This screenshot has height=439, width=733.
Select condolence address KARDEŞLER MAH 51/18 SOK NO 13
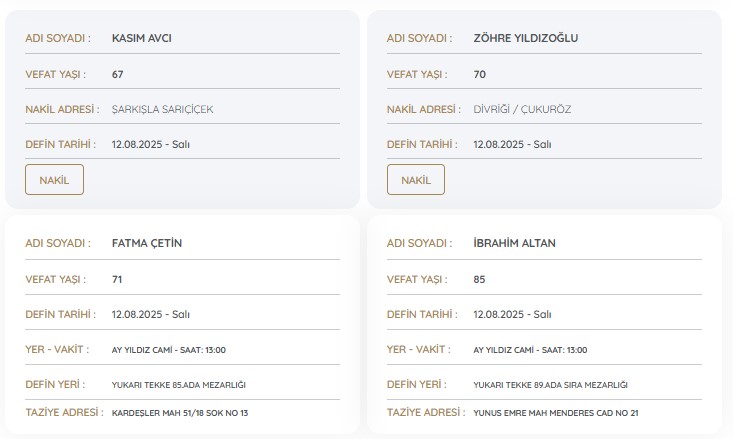pos(180,412)
